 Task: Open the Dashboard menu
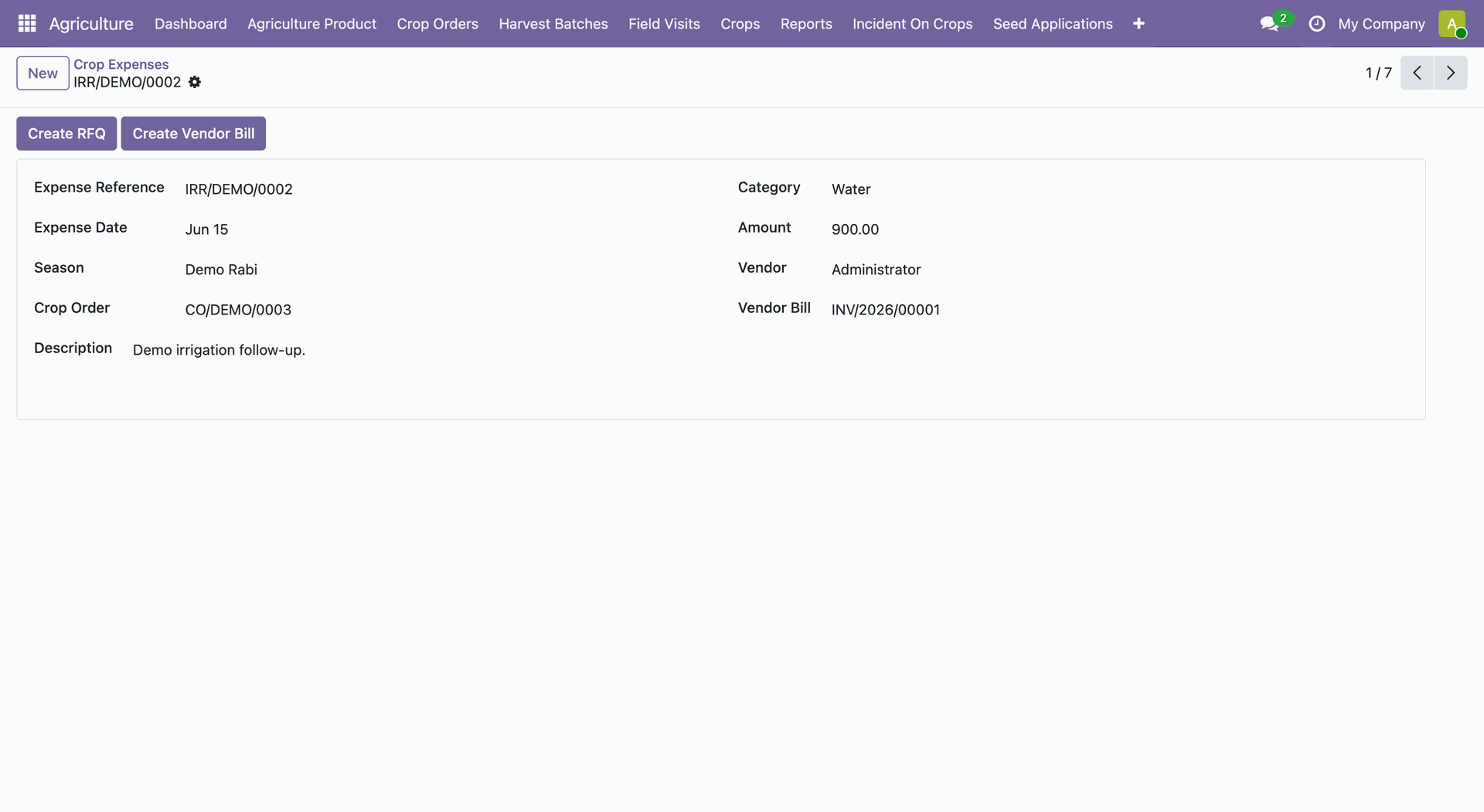pyautogui.click(x=191, y=24)
